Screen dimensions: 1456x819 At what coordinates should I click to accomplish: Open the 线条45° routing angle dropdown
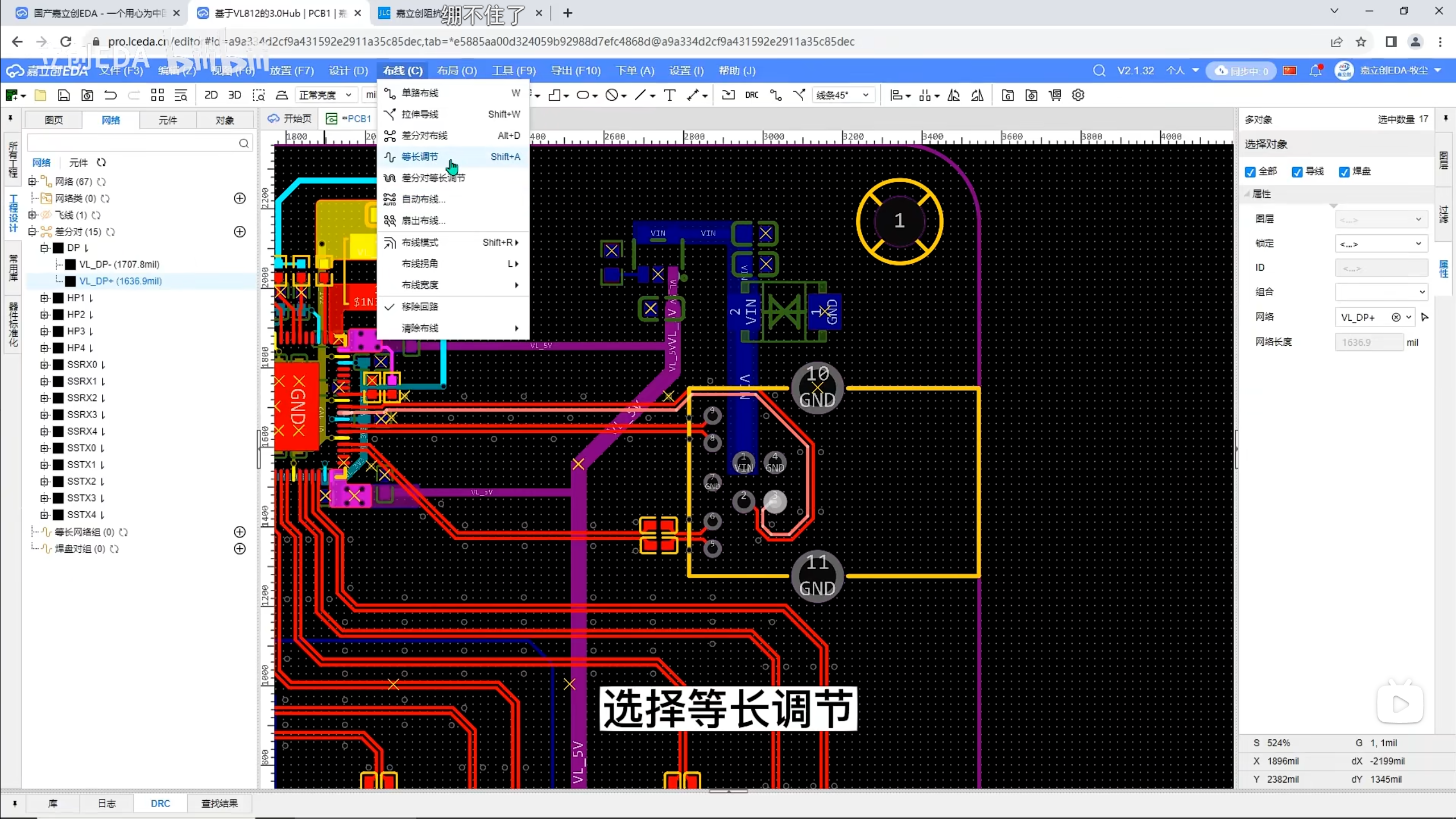click(842, 95)
